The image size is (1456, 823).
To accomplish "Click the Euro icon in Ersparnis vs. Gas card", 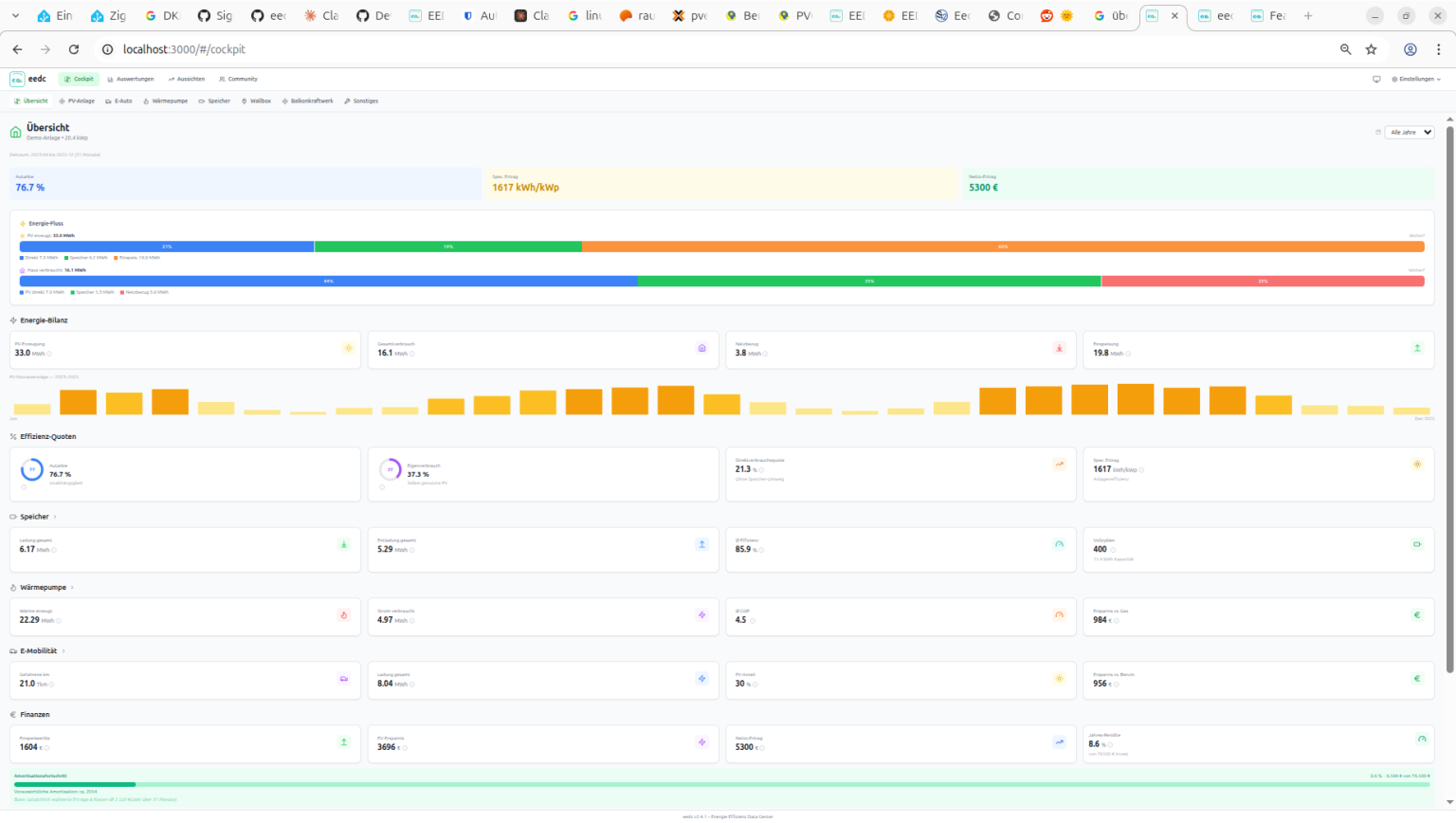I will click(x=1417, y=615).
